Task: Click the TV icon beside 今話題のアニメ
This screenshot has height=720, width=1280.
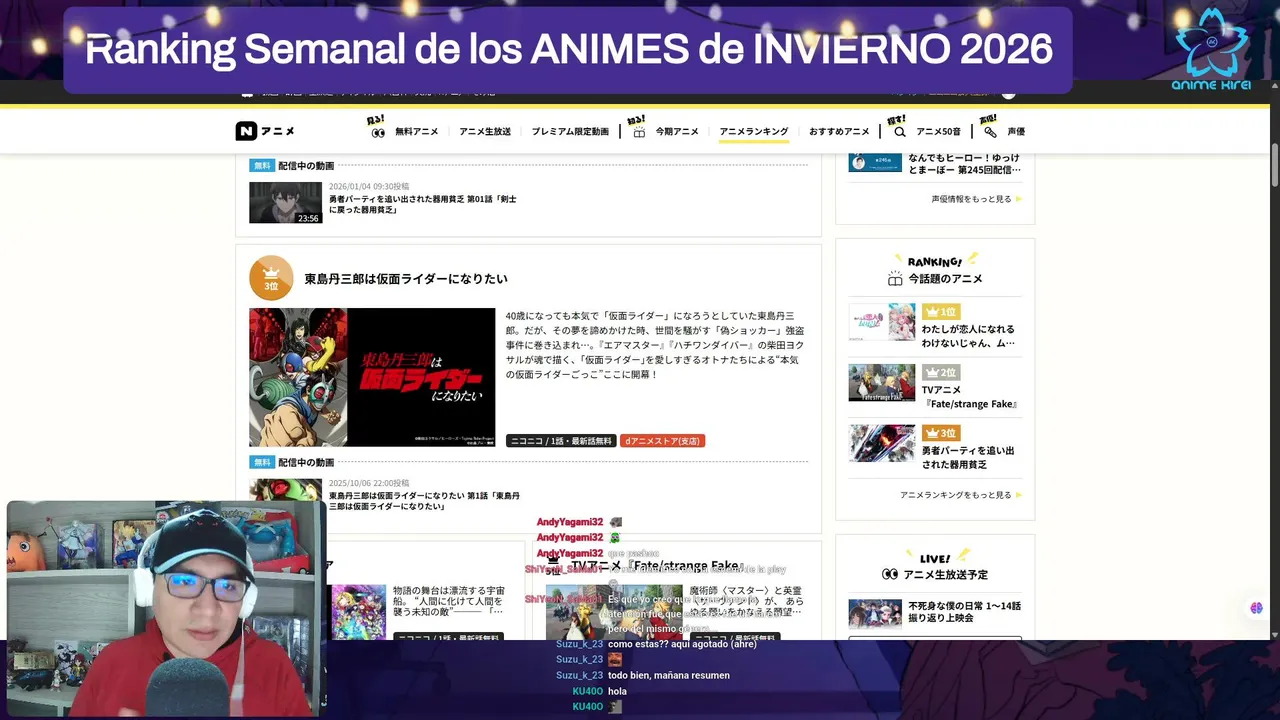Action: coord(895,279)
